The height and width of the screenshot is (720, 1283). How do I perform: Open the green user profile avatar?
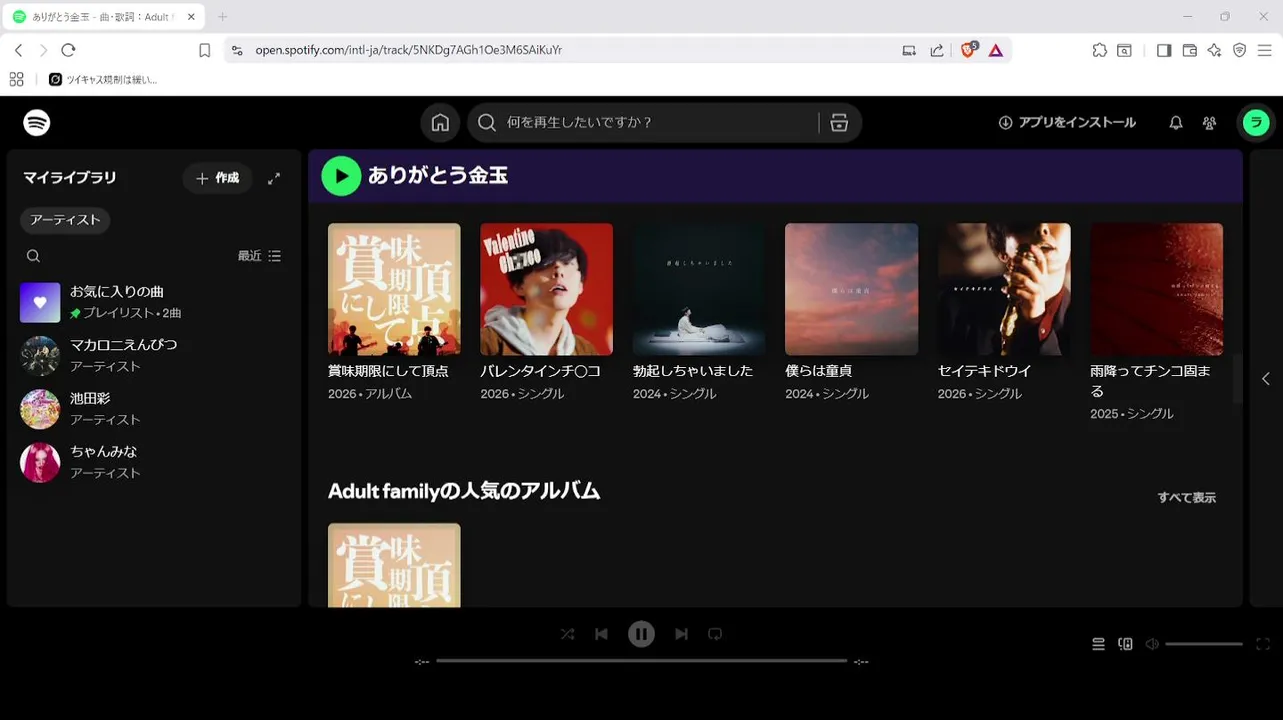1256,123
